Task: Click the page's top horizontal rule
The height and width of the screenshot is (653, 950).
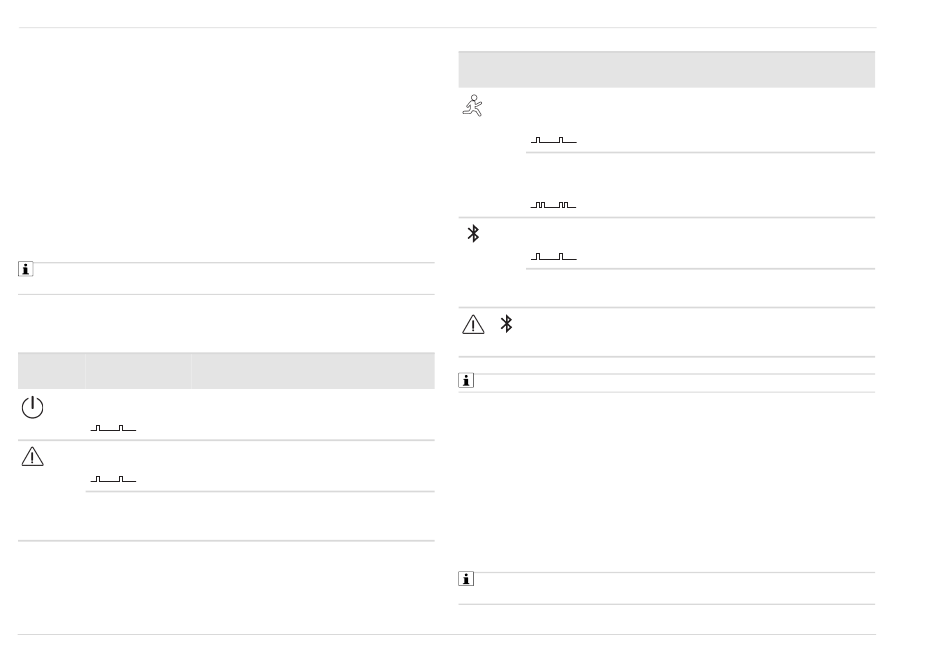Action: point(447,27)
